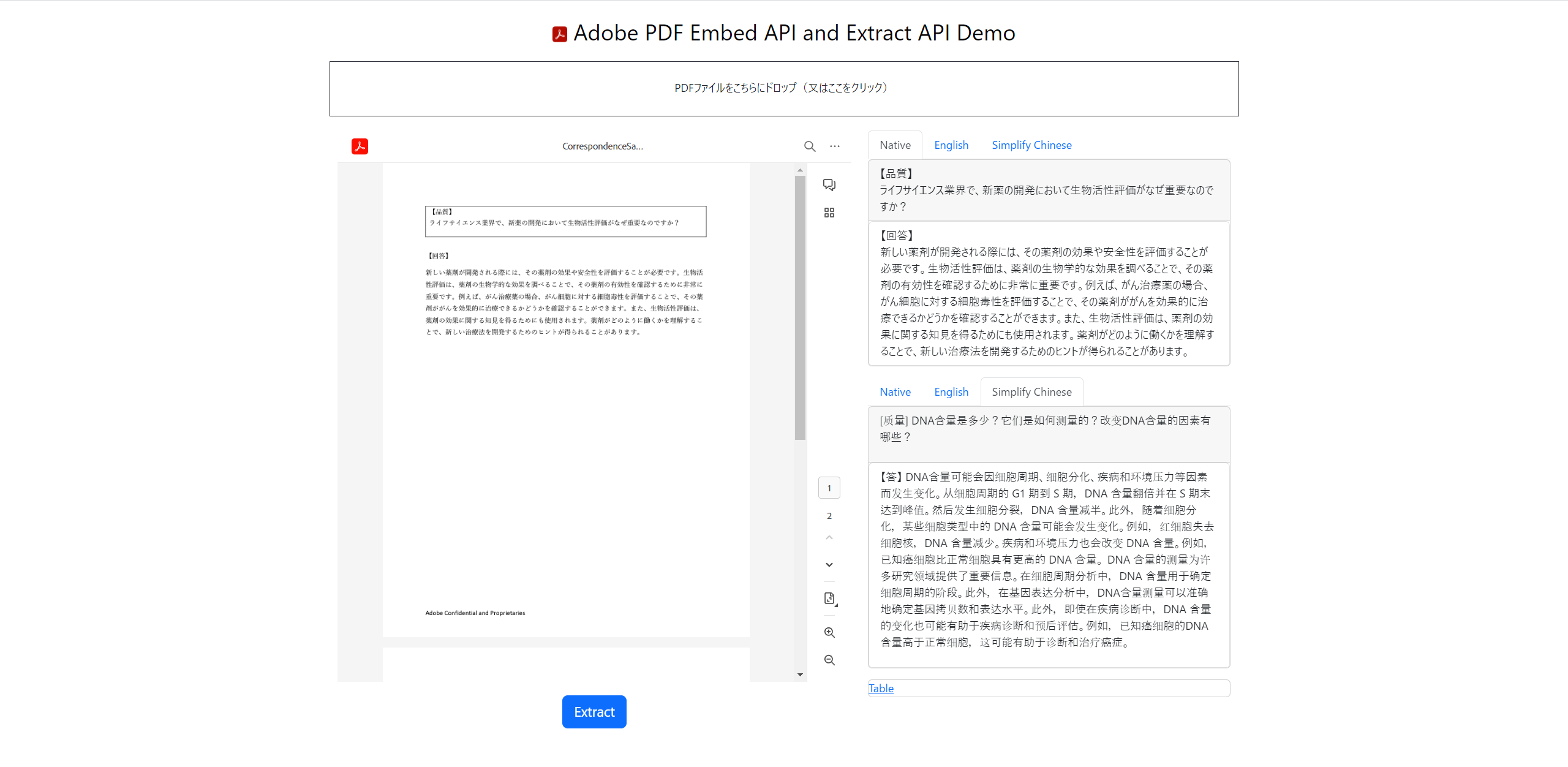
Task: Open the more options overflow menu
Action: click(835, 146)
